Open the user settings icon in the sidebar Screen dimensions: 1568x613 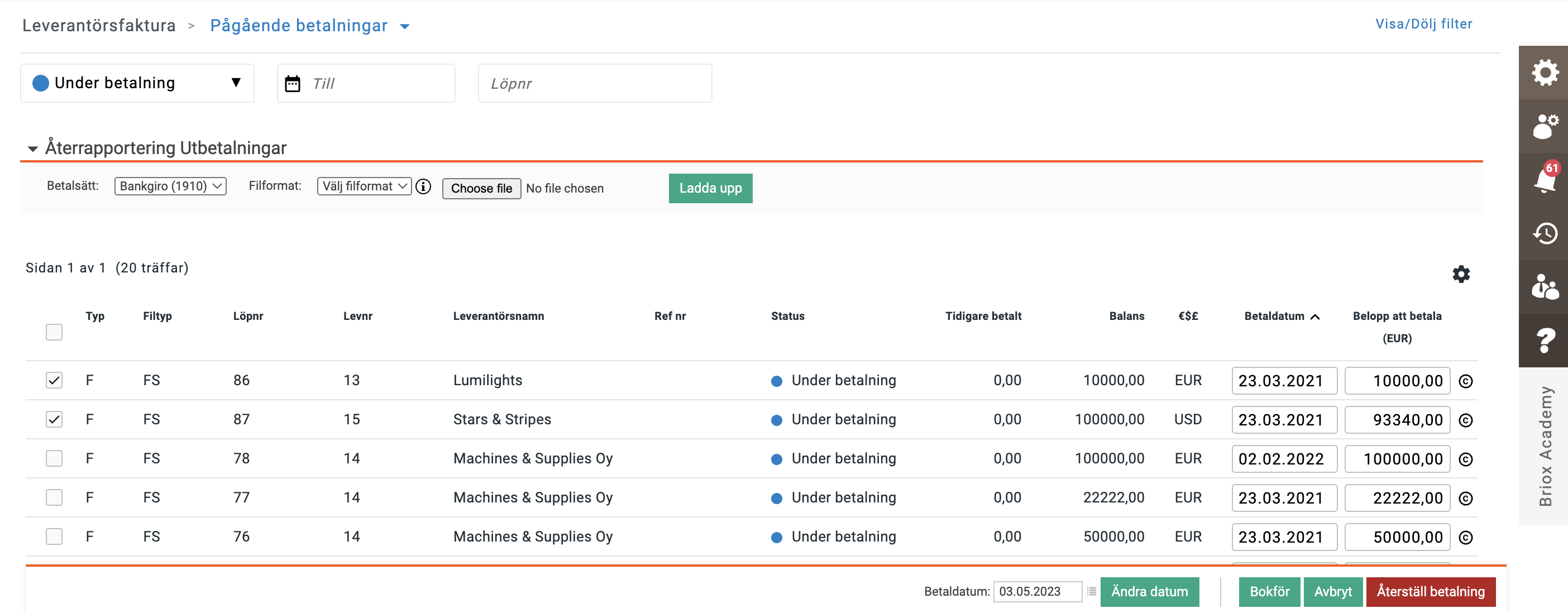pos(1545,126)
